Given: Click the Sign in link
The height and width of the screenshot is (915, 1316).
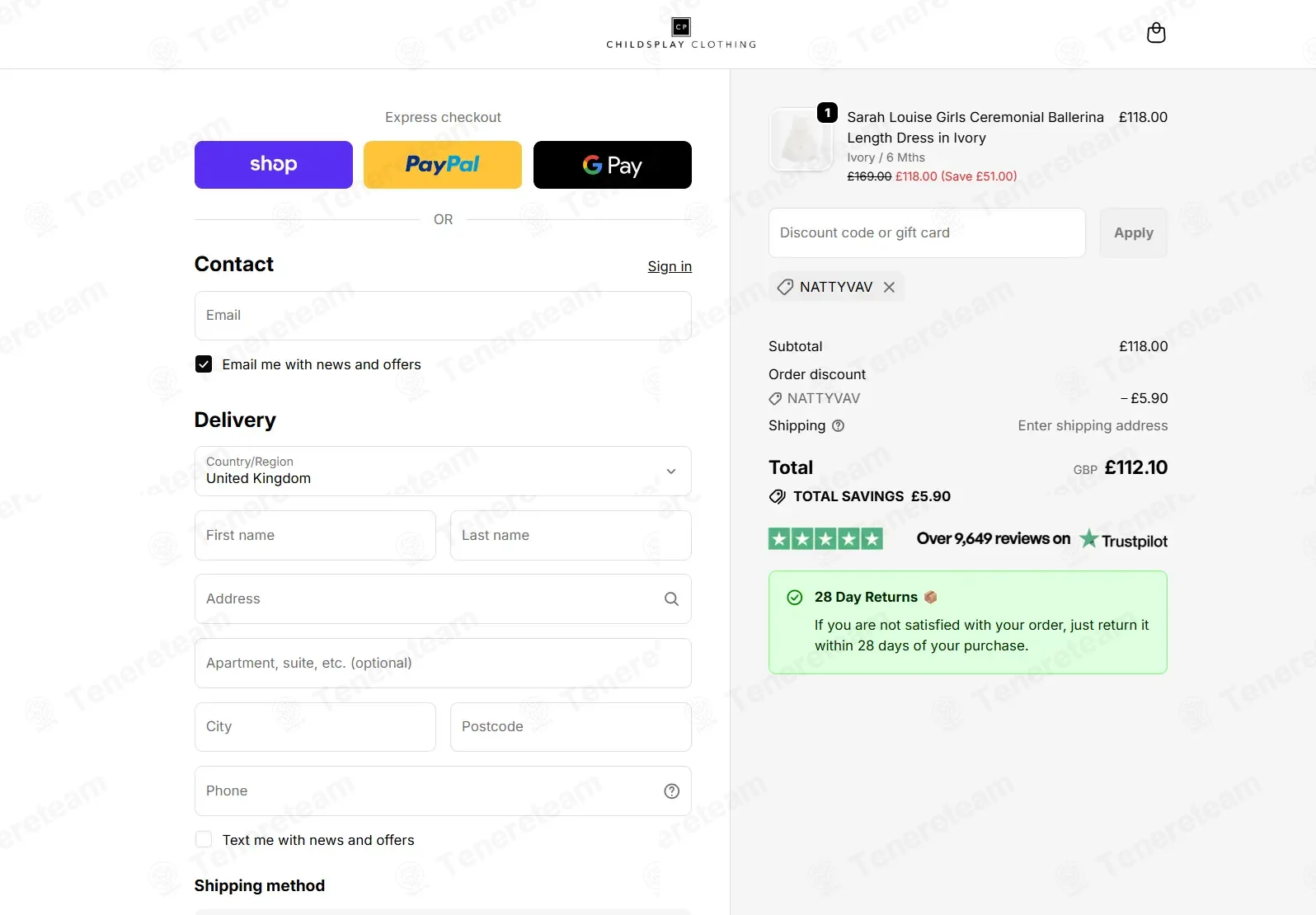Looking at the screenshot, I should pyautogui.click(x=670, y=266).
